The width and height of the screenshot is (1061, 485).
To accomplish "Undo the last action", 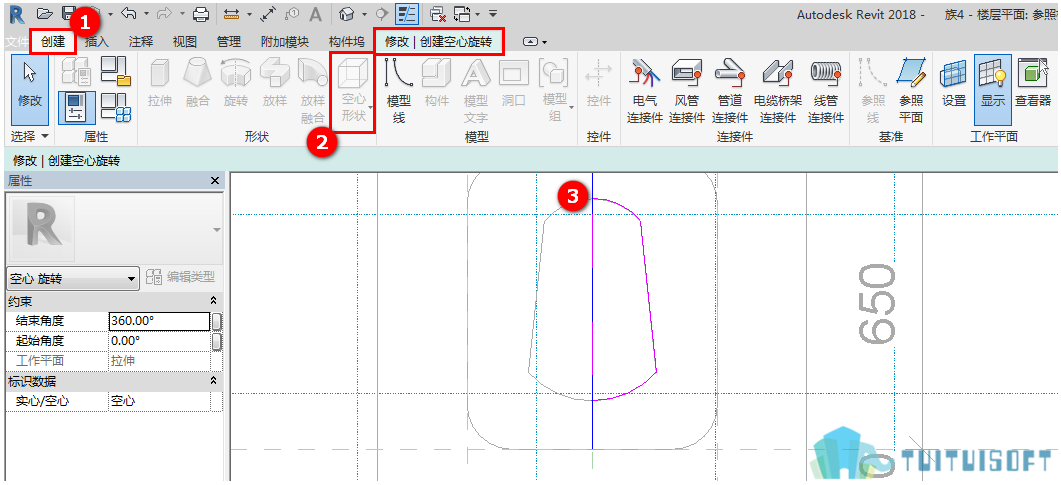I will [x=131, y=13].
